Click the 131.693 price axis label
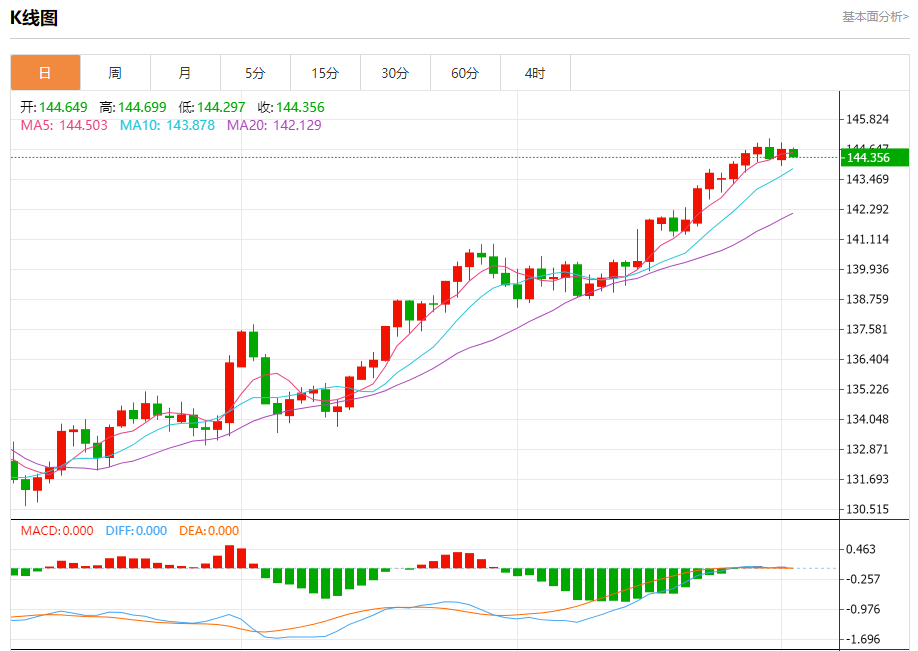The height and width of the screenshot is (651, 918). click(x=868, y=479)
